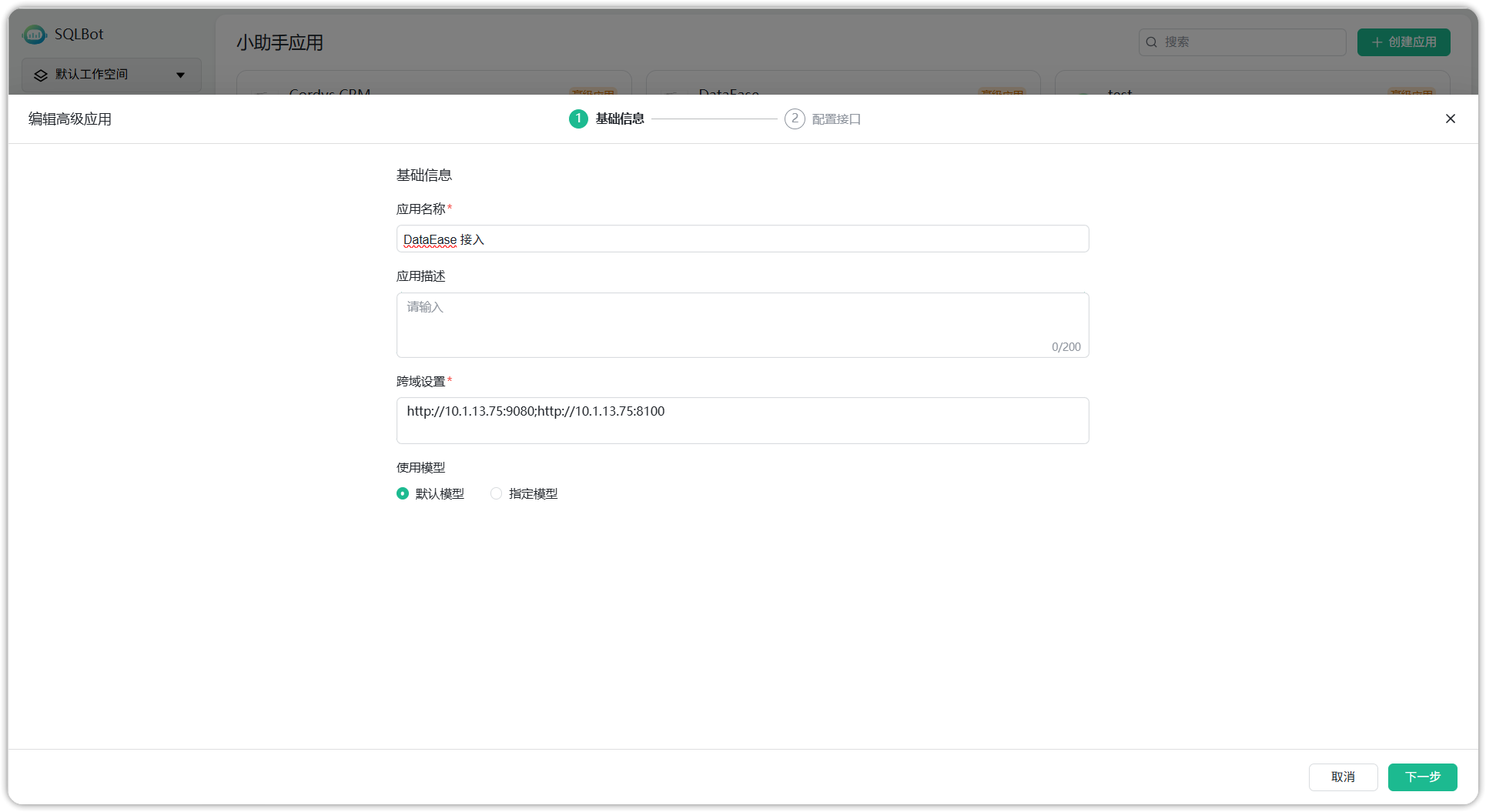Click the 取消 button
Viewport: 1486px width, 812px height.
pyautogui.click(x=1343, y=777)
